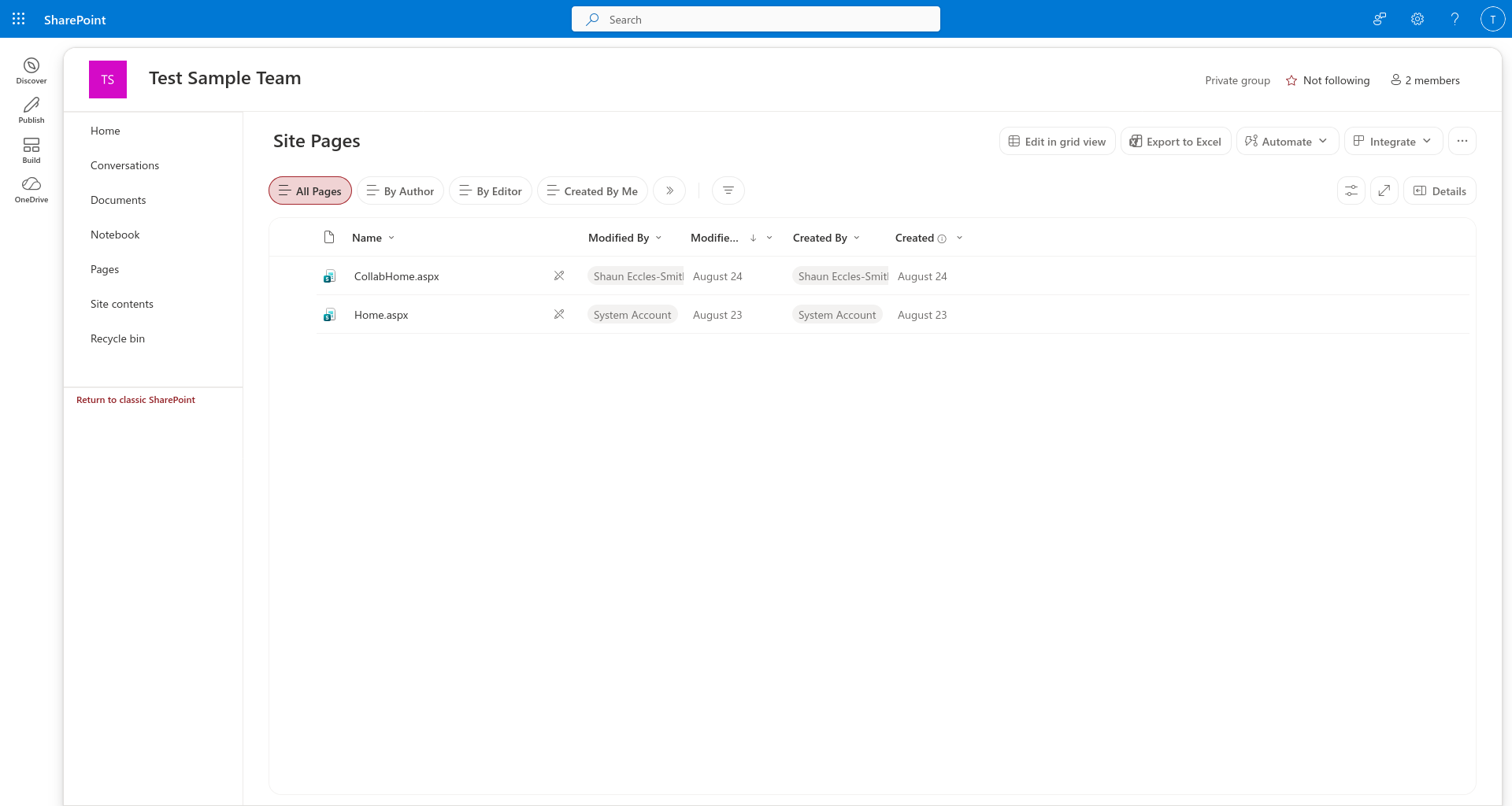Open the account profile avatar
This screenshot has width=1512, height=806.
(1493, 19)
